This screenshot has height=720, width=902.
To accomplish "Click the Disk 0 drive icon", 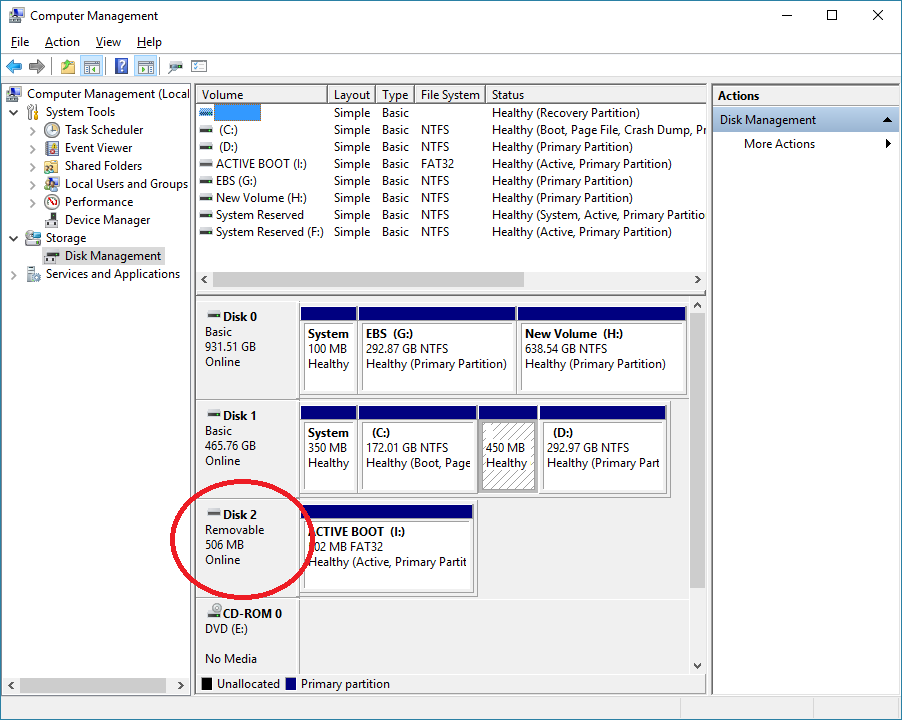I will [214, 315].
